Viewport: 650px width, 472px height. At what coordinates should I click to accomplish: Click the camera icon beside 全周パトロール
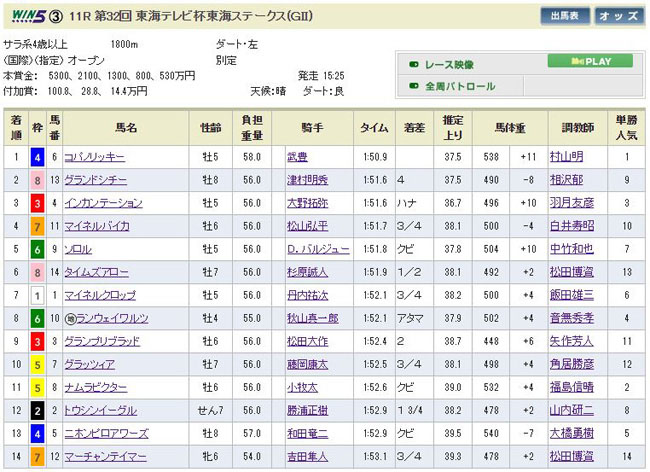click(413, 86)
